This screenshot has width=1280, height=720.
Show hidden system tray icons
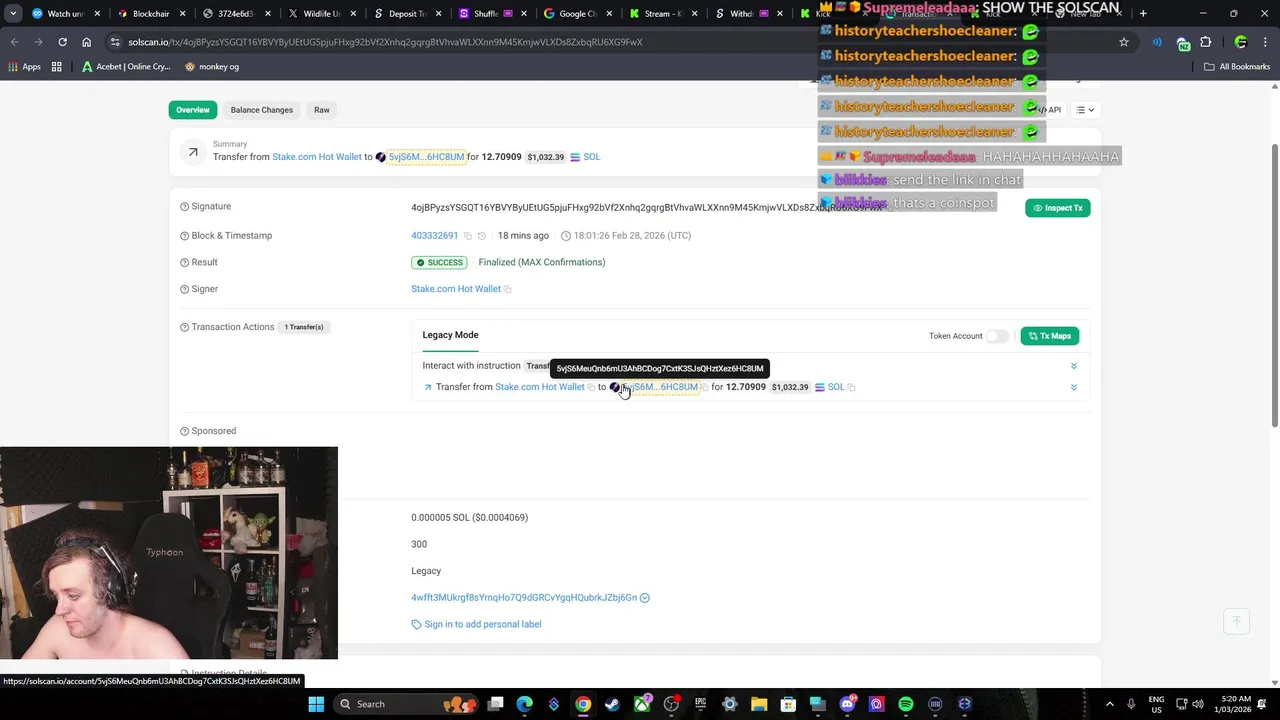(x=1110, y=704)
